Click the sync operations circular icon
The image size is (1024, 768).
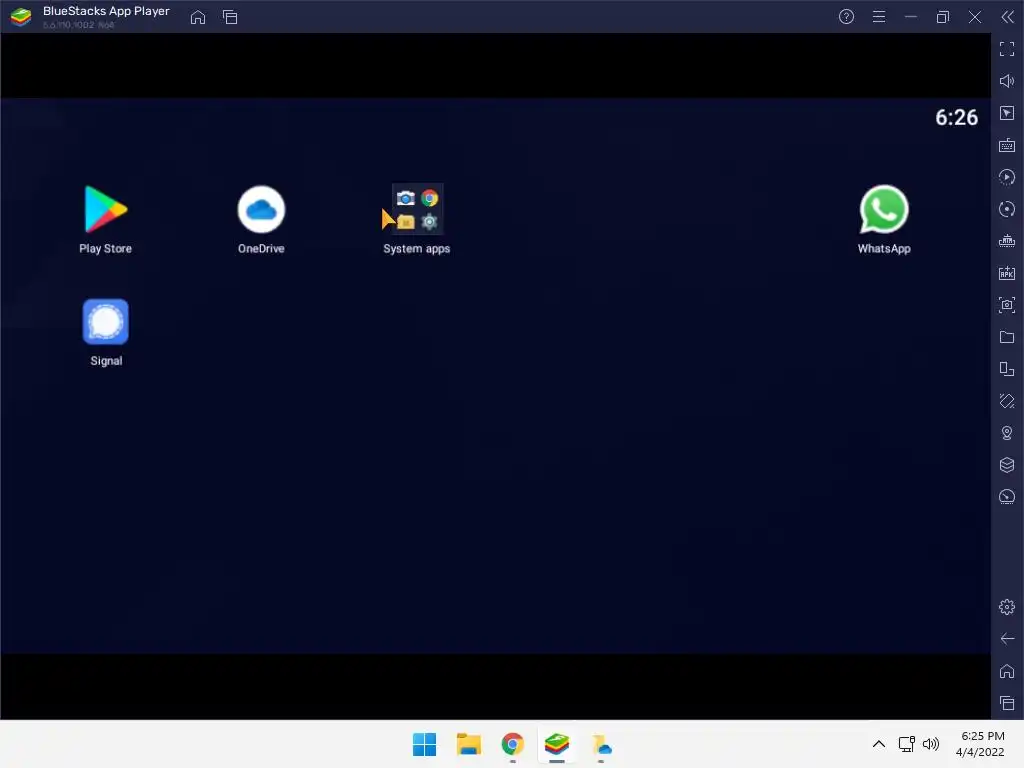point(1007,209)
